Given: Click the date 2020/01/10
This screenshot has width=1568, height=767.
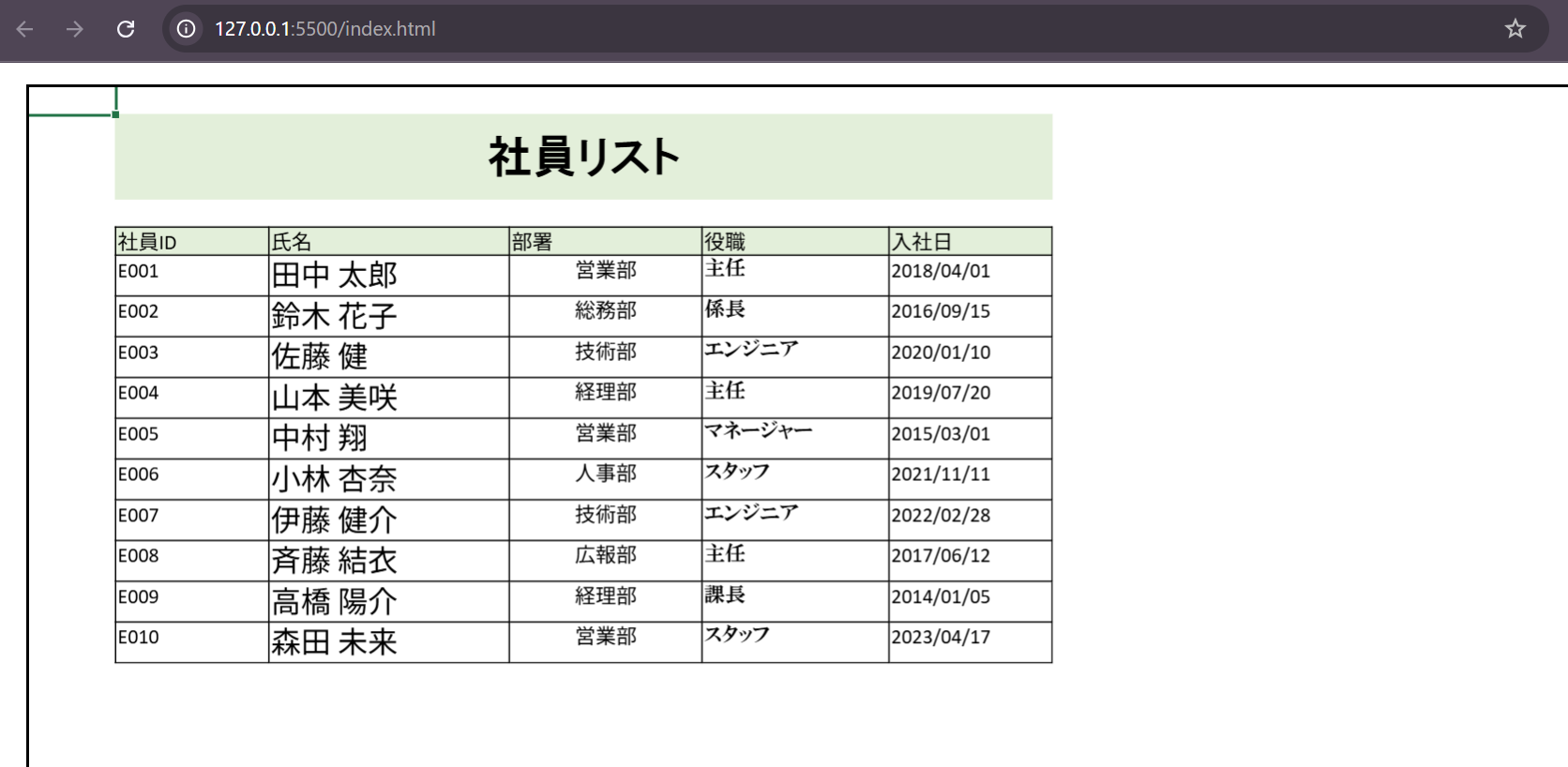Looking at the screenshot, I should point(941,353).
